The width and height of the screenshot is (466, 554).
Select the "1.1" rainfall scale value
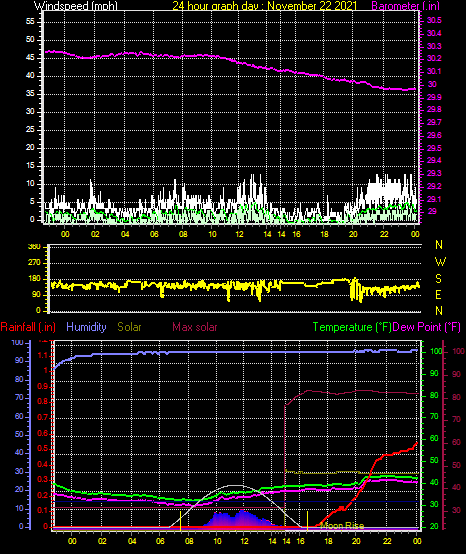click(x=43, y=355)
